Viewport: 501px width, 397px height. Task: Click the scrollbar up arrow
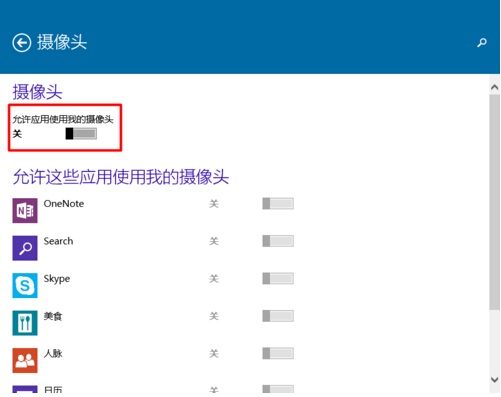495,87
